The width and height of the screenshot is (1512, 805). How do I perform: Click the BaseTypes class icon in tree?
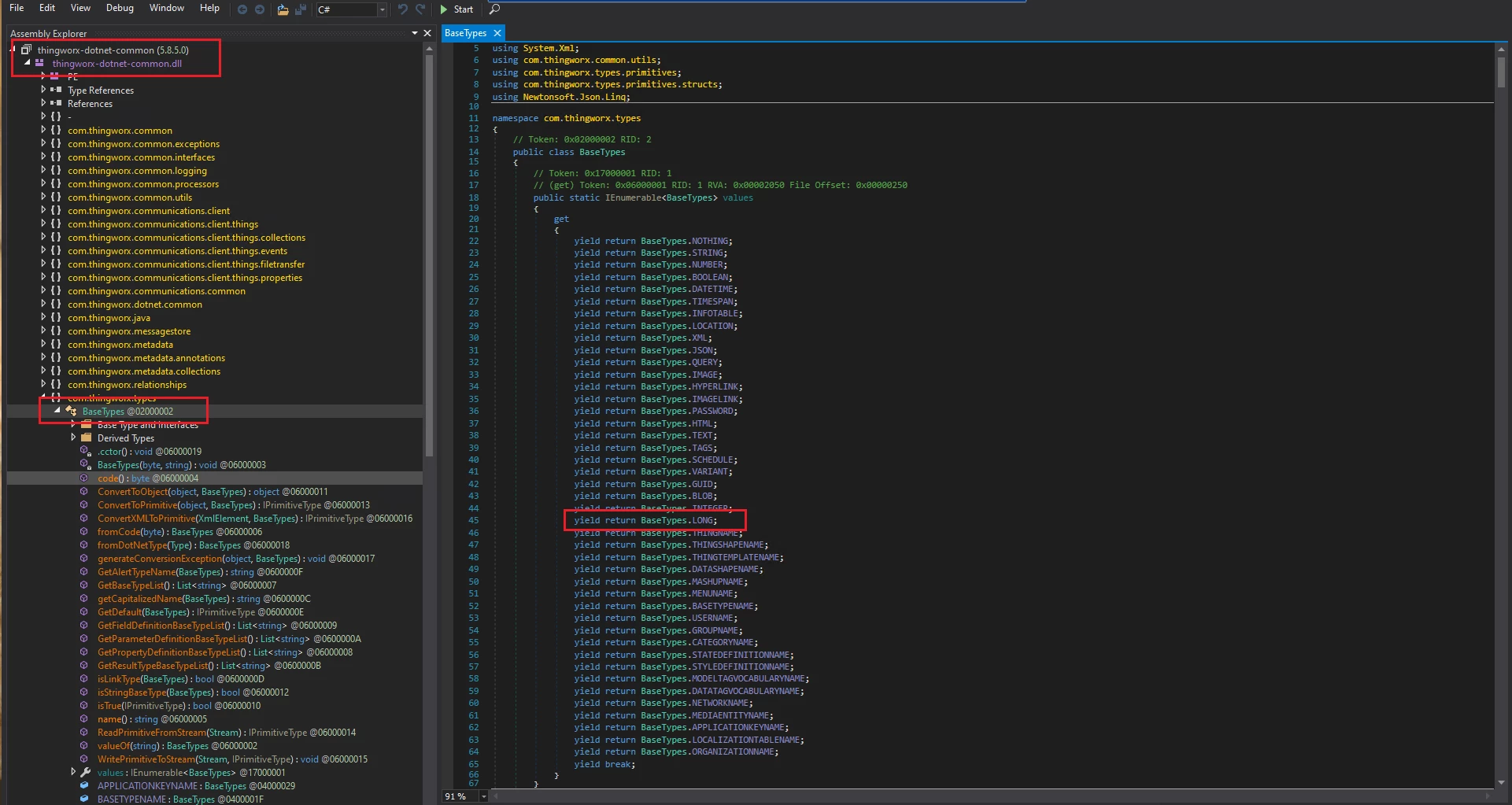click(x=71, y=411)
